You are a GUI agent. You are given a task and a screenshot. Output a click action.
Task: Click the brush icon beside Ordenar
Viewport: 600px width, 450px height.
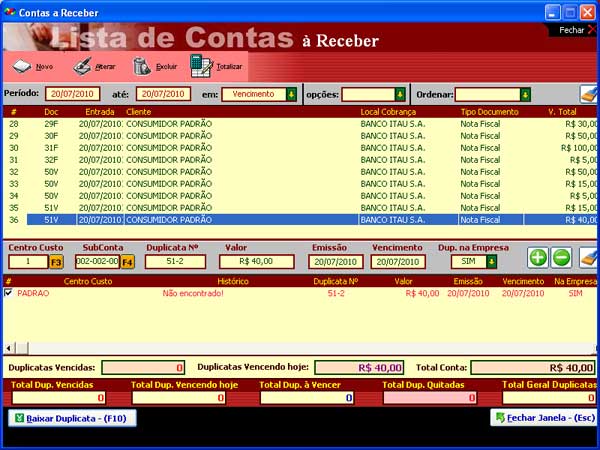point(589,94)
